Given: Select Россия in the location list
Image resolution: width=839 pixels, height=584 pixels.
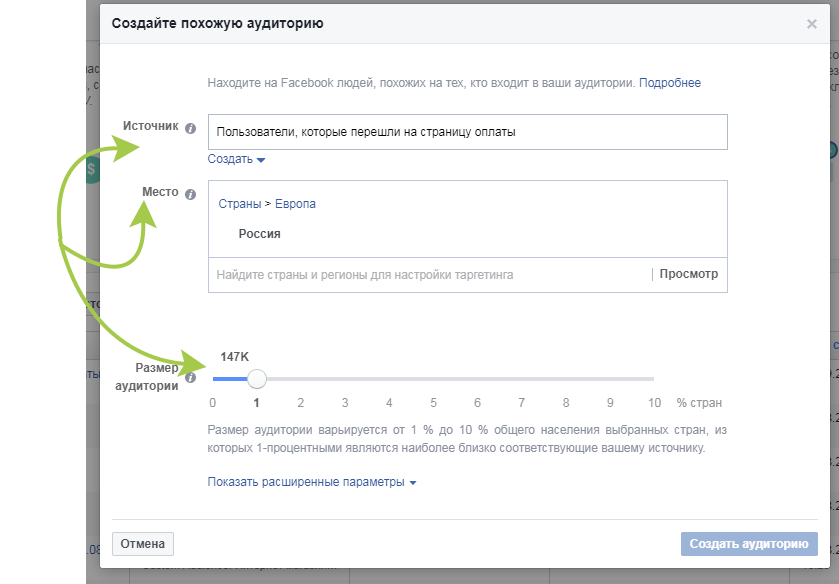Looking at the screenshot, I should click(x=259, y=234).
